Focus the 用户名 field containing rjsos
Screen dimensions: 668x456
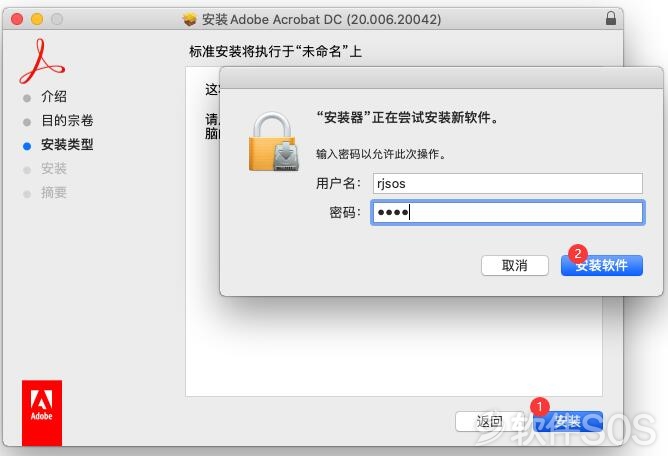point(507,184)
